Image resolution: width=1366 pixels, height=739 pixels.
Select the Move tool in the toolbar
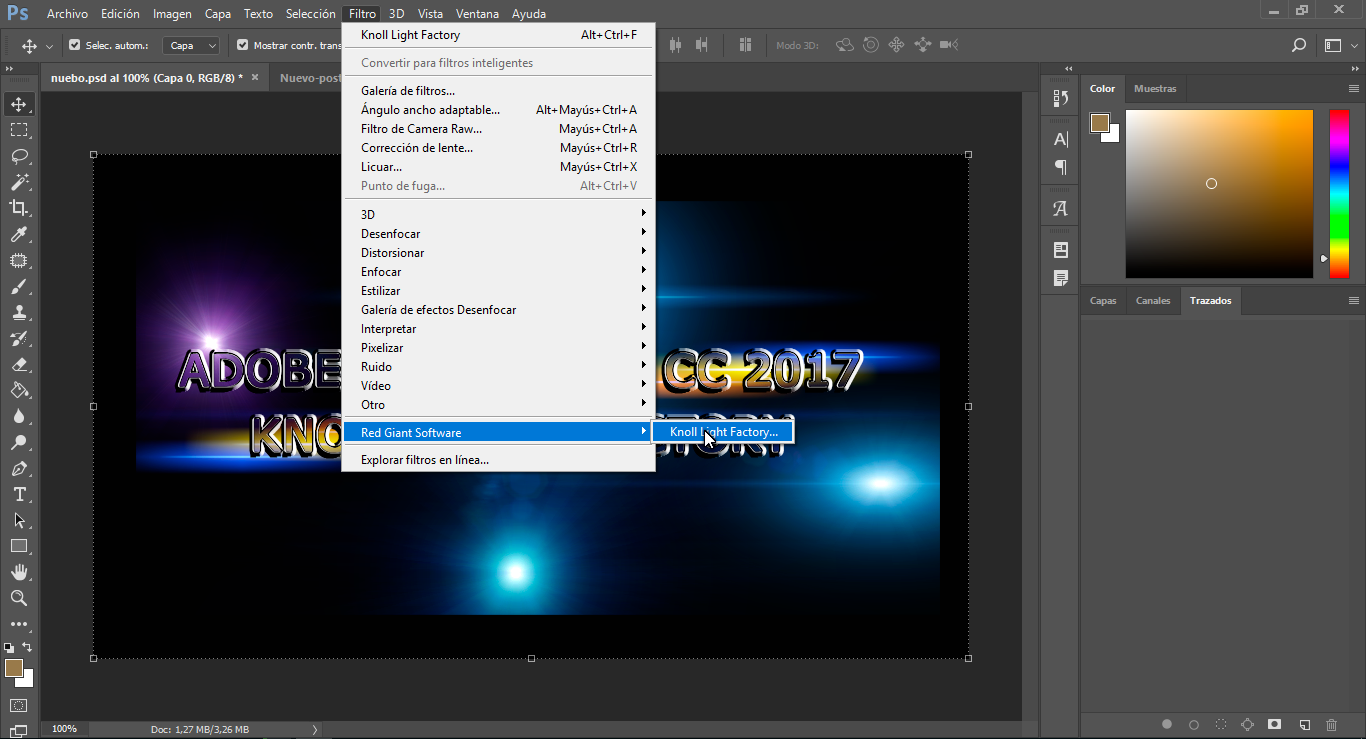(19, 104)
